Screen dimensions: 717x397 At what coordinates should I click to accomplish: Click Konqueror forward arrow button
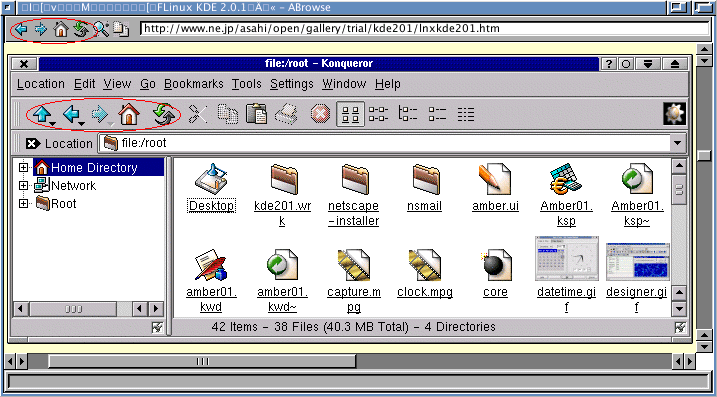(100, 114)
